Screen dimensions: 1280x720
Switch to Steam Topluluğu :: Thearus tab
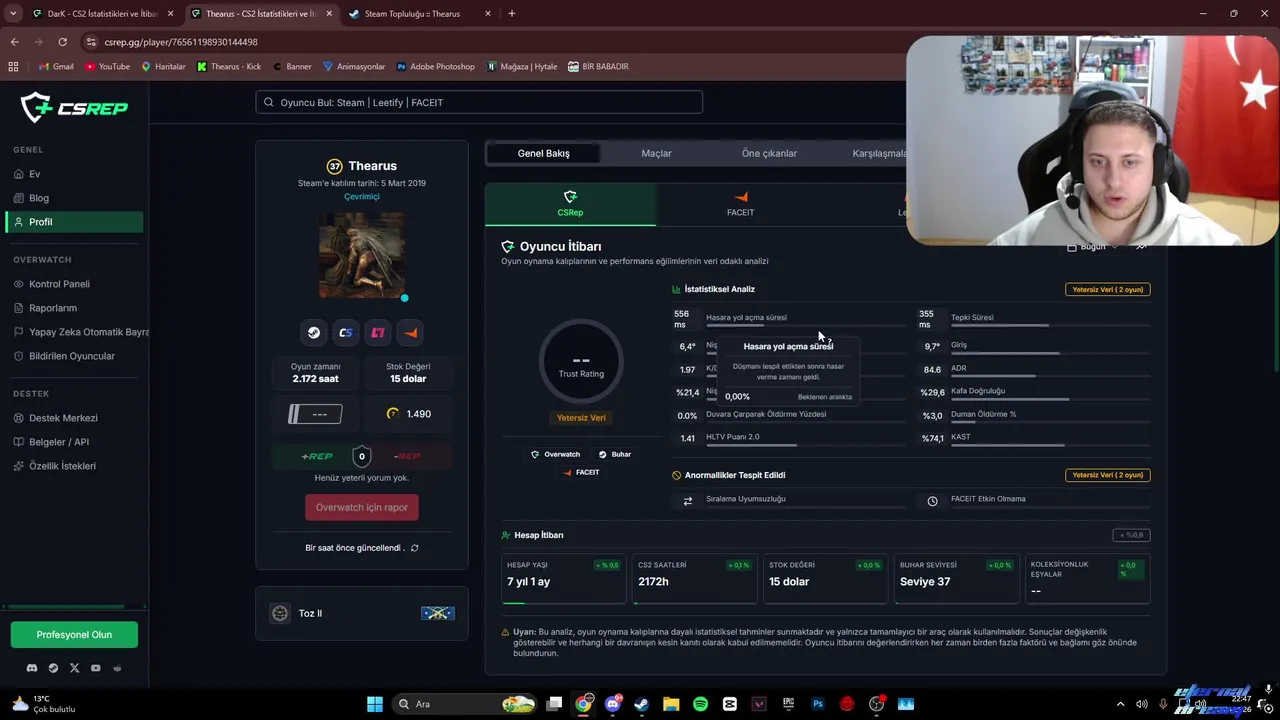[x=419, y=14]
